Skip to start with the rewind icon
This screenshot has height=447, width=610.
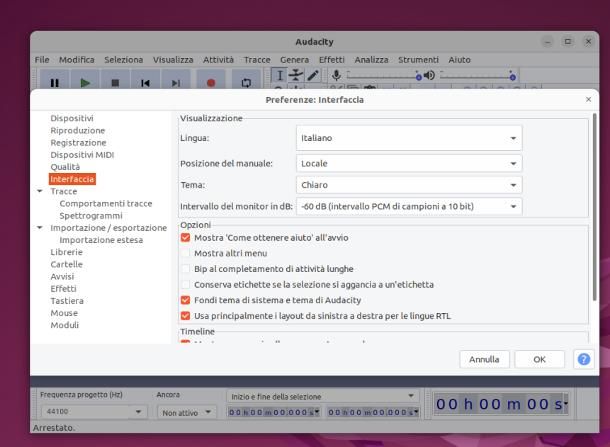[145, 82]
